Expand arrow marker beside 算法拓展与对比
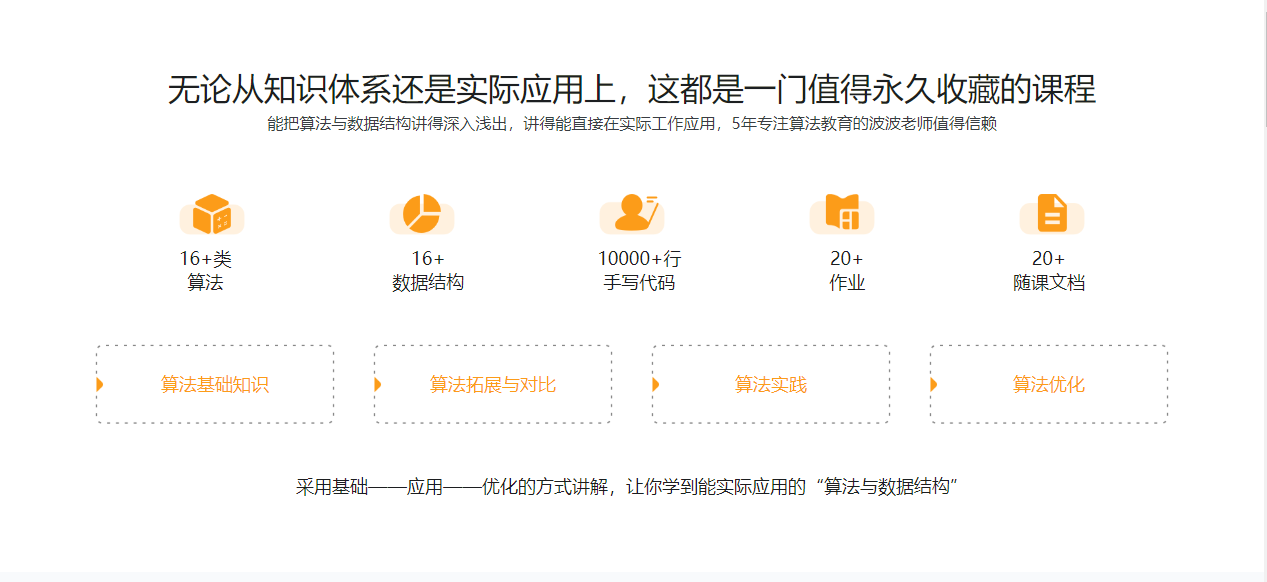The width and height of the screenshot is (1267, 582). (378, 385)
